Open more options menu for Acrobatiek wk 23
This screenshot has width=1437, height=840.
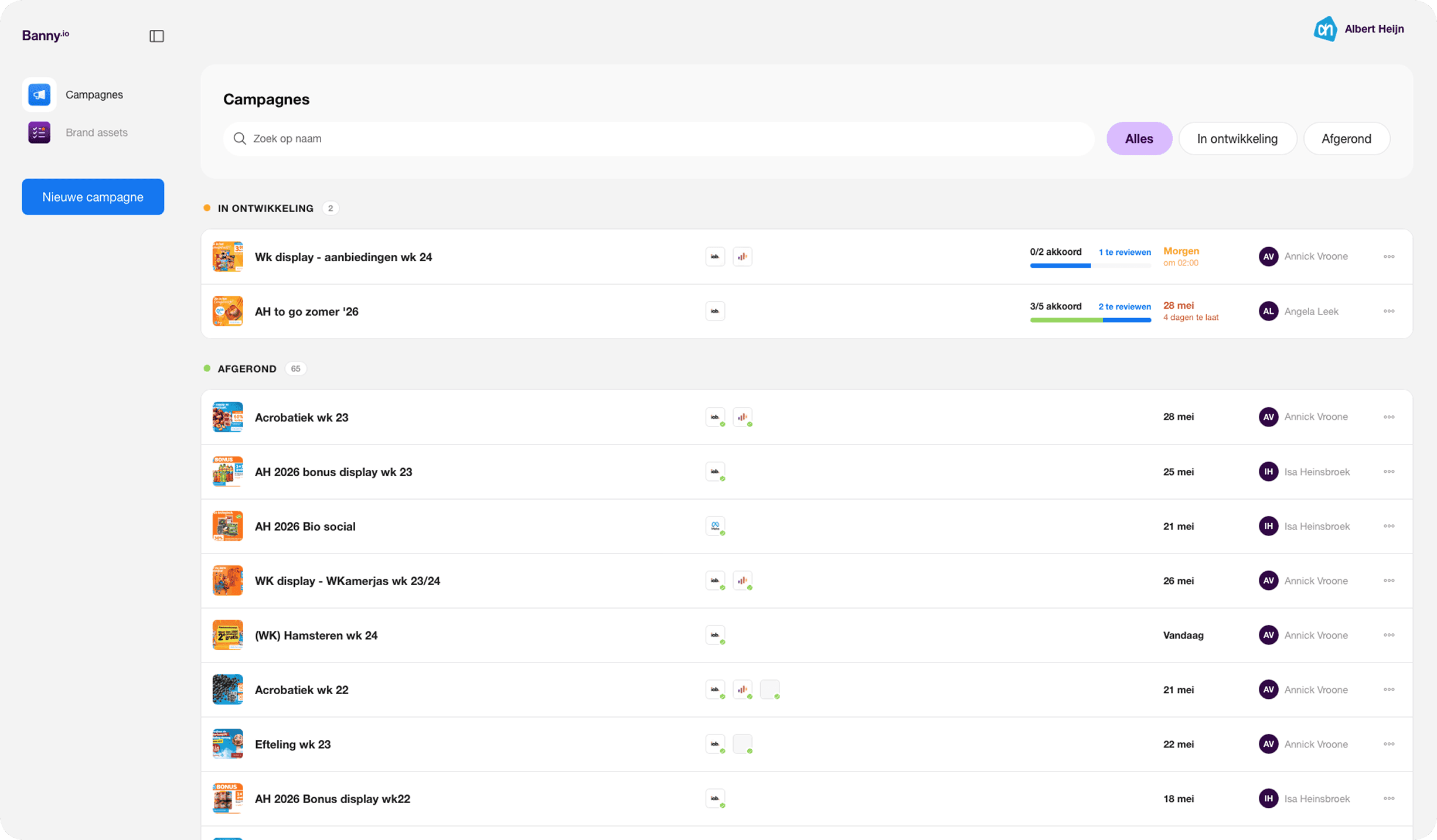pos(1389,417)
